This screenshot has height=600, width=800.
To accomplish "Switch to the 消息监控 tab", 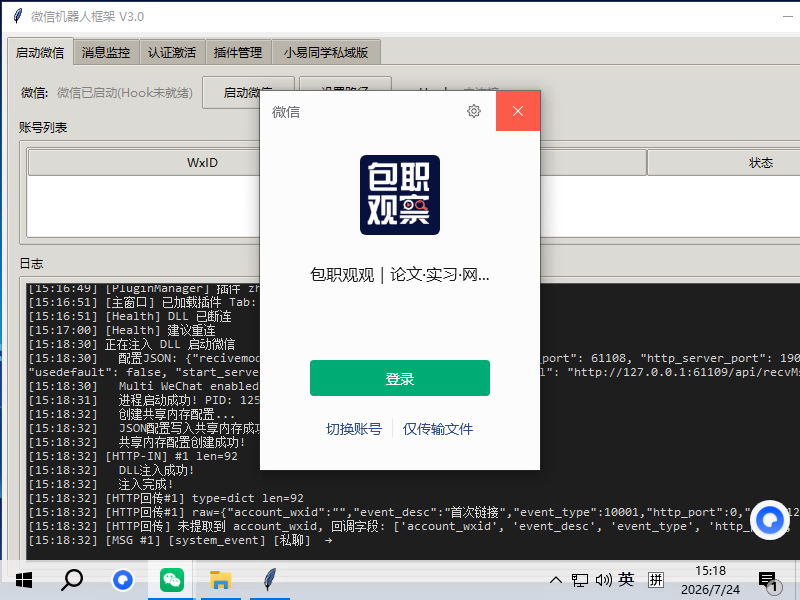I will click(106, 52).
